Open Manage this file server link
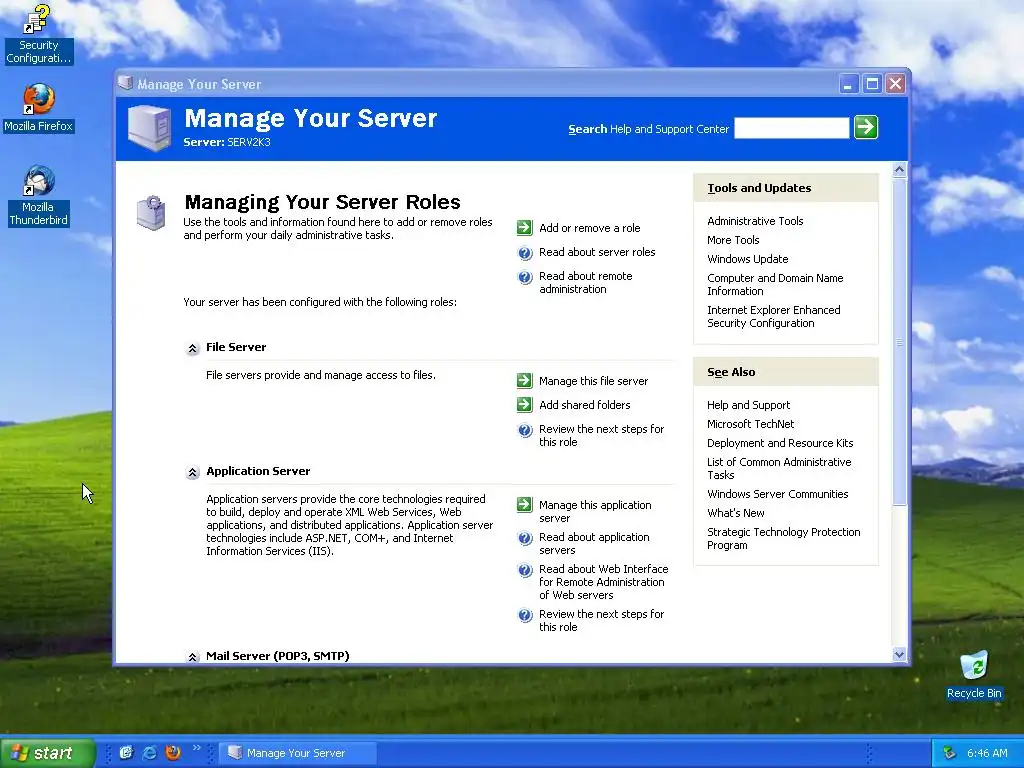The image size is (1024, 768). (594, 381)
